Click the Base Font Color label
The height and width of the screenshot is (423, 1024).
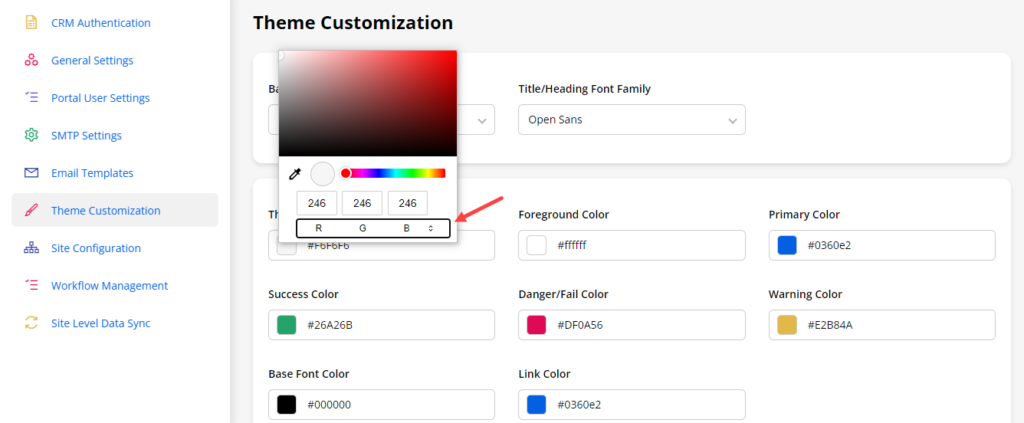[309, 374]
